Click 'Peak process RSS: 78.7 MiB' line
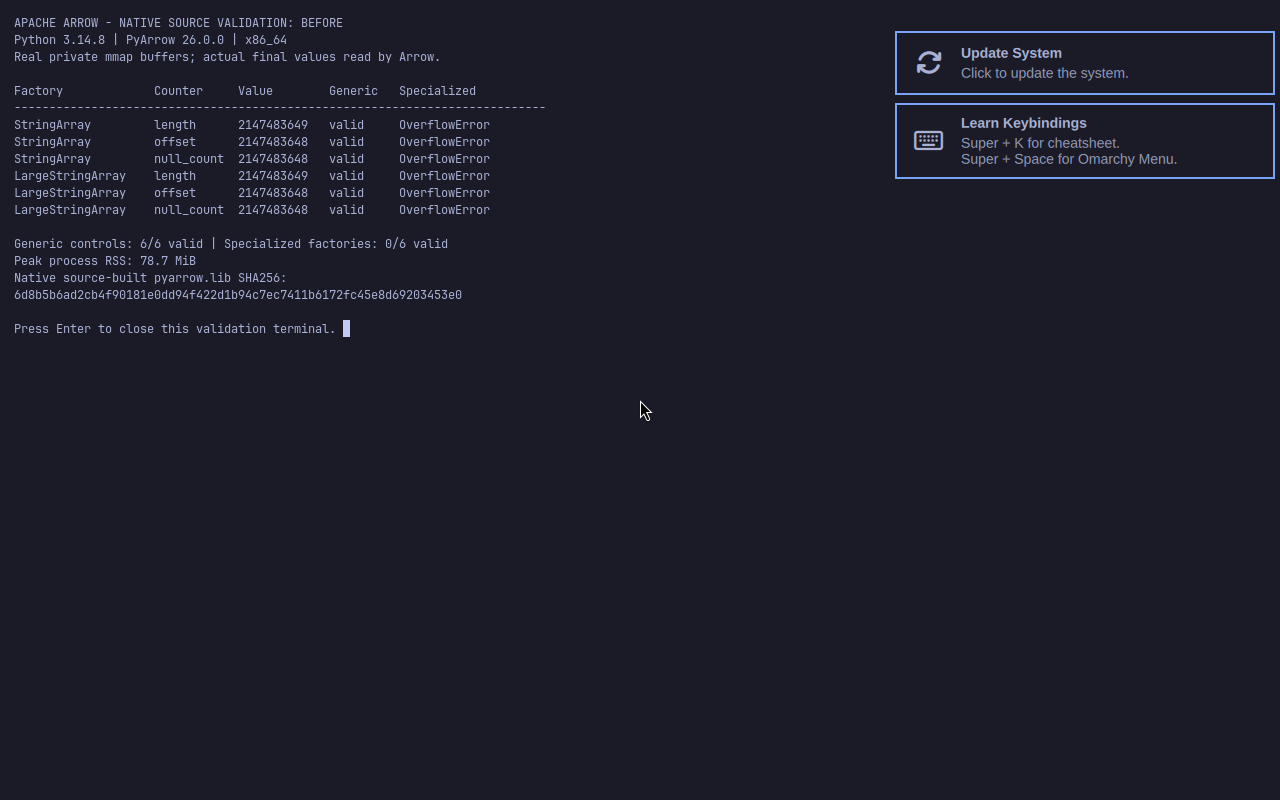Screen dimensions: 1280x800 105,261
